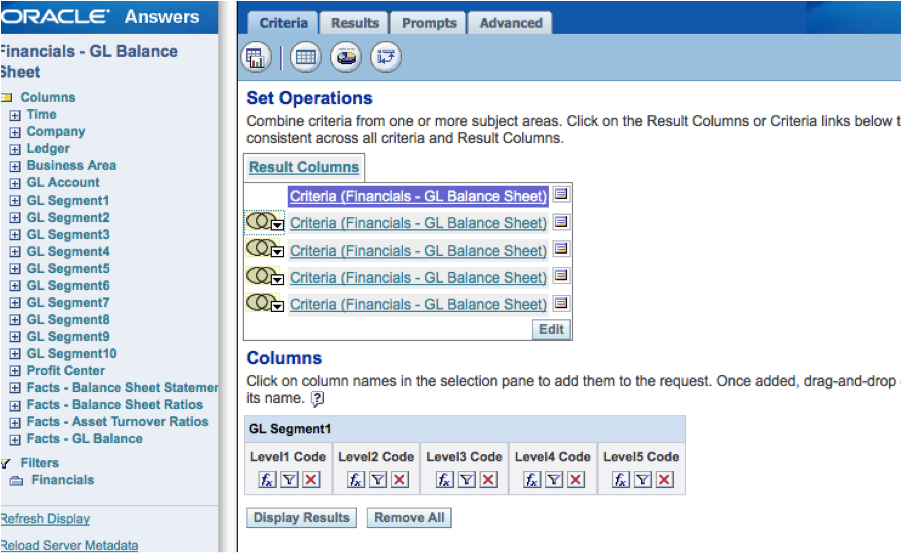This screenshot has height=553, width=902.
Task: Expand the Ledger folder
Action: tap(15, 149)
